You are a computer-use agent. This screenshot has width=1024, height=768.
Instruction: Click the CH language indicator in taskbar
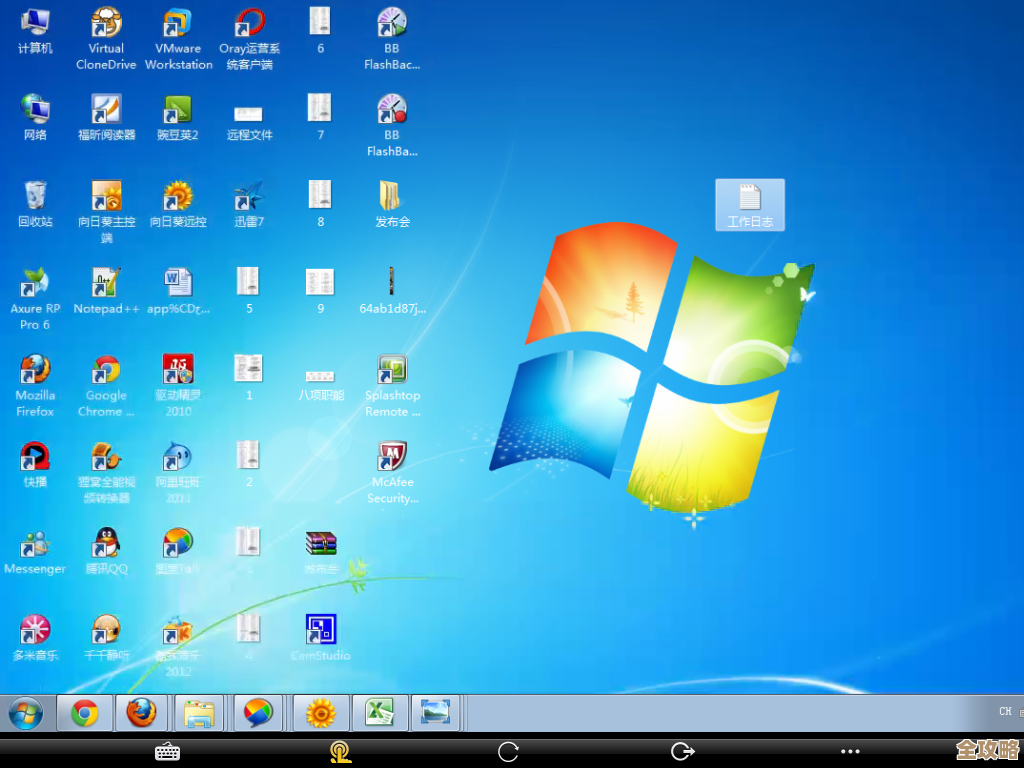click(1005, 711)
